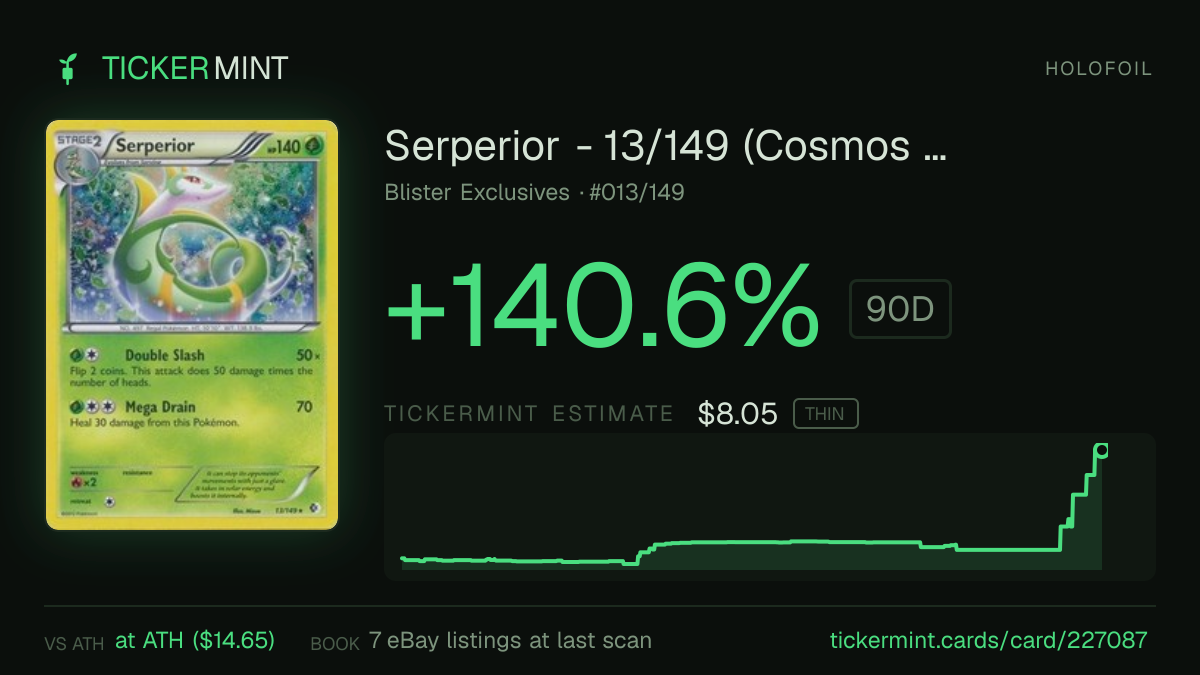Click the latest price marker on chart

click(x=1101, y=450)
